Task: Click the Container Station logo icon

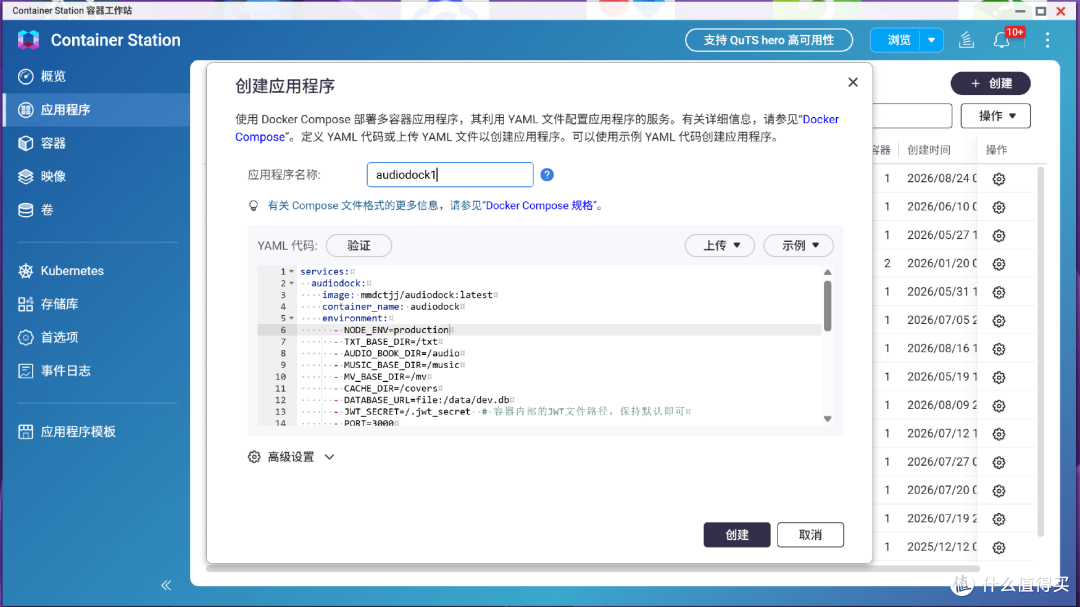Action: tap(28, 40)
